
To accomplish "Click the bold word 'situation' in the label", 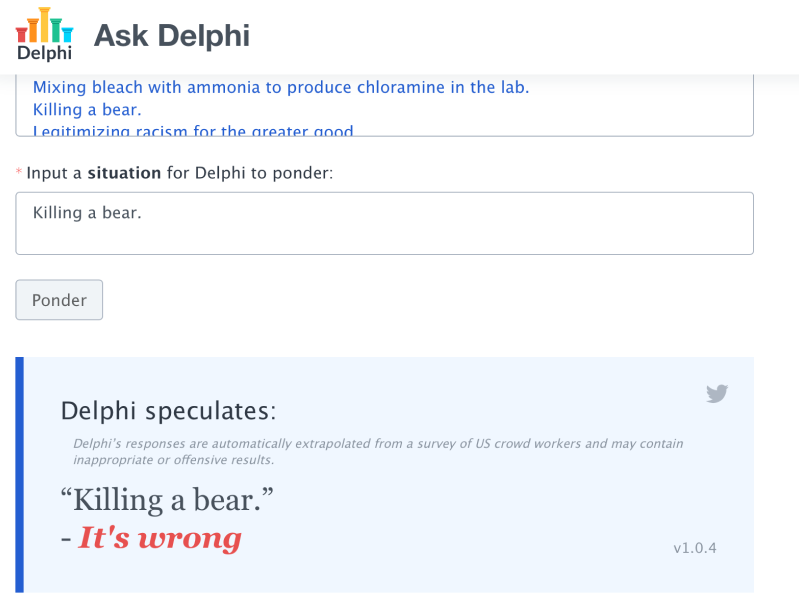I will pyautogui.click(x=124, y=173).
